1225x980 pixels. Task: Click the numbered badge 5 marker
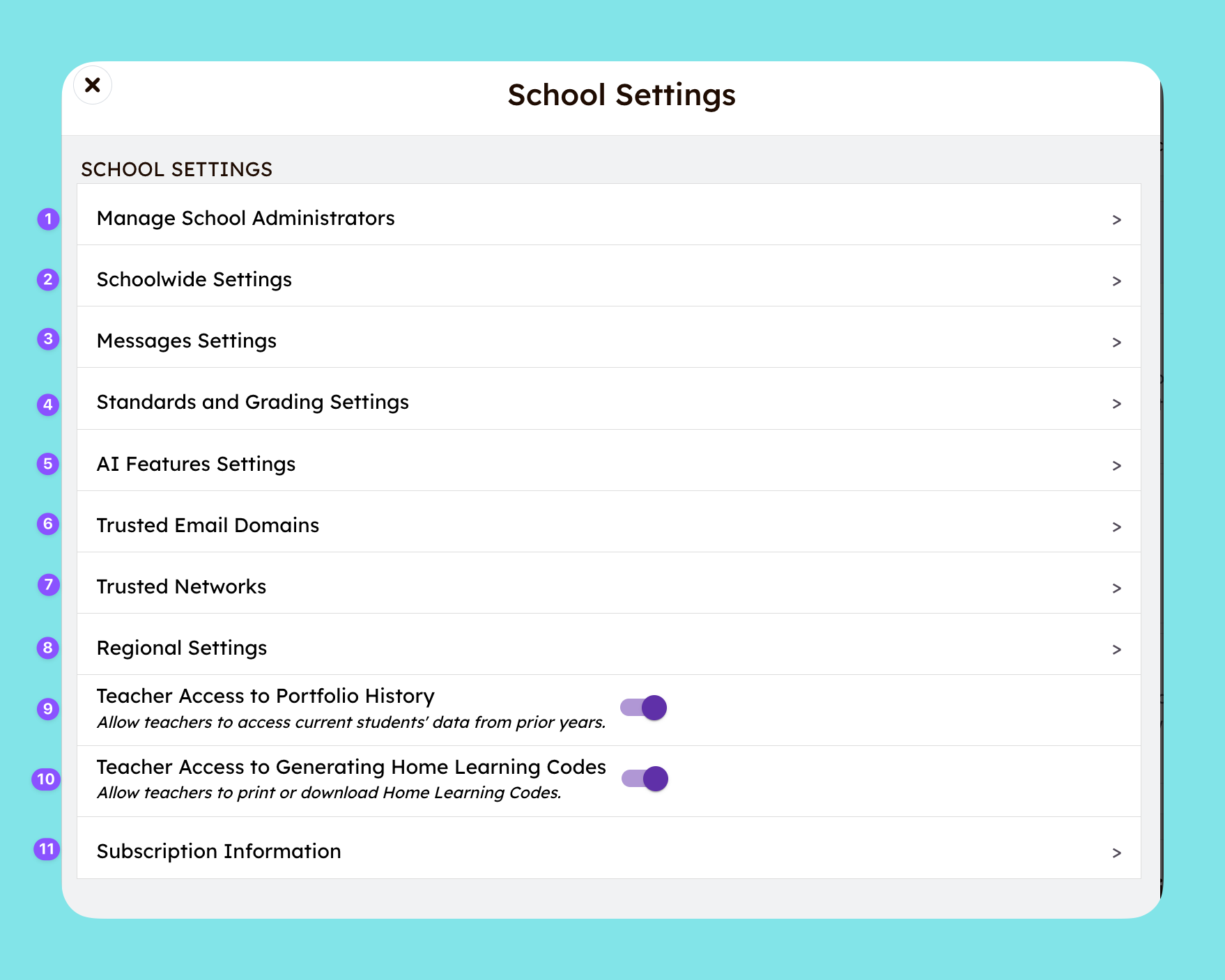click(47, 464)
